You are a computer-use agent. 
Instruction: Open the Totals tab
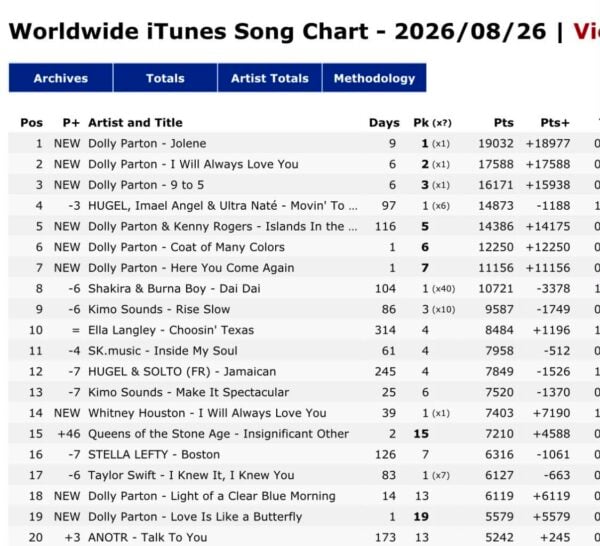(165, 78)
